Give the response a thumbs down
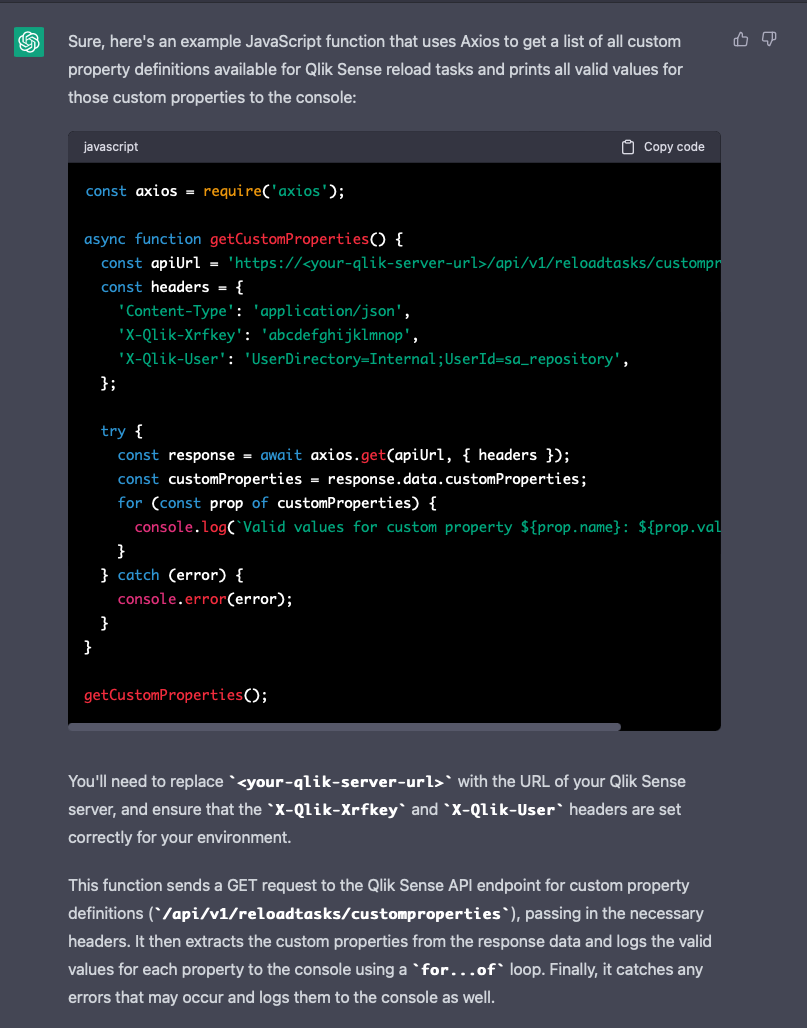 pyautogui.click(x=769, y=40)
